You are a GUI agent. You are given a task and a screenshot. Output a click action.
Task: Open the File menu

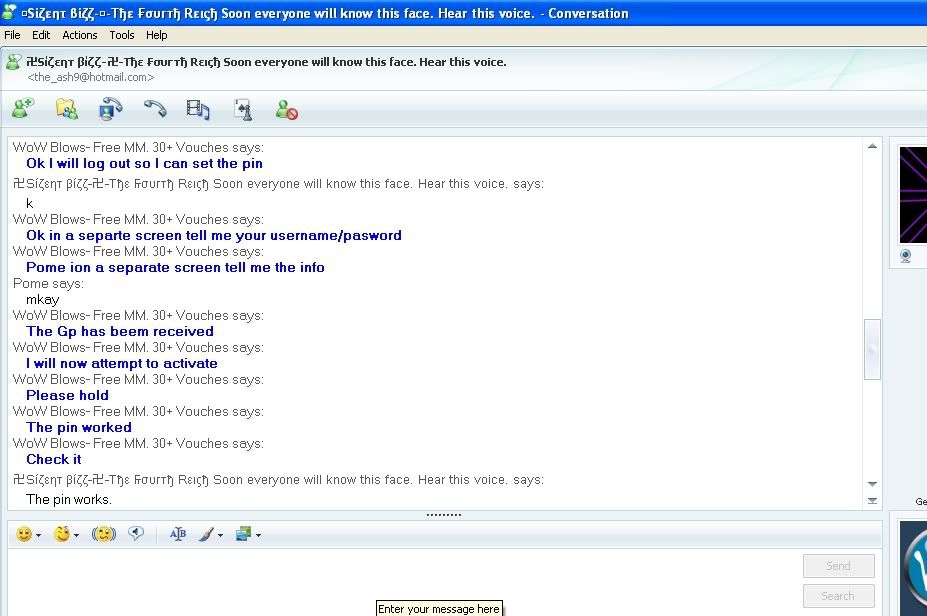click(12, 35)
